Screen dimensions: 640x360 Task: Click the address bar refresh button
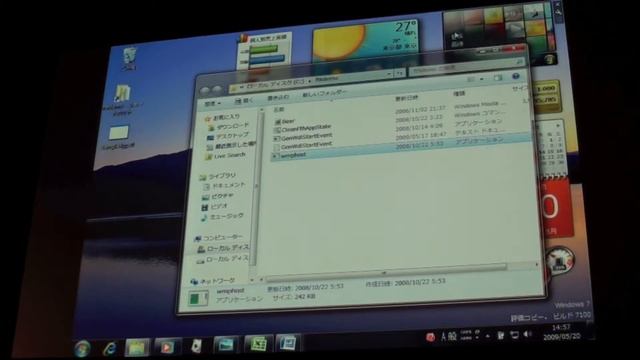[x=400, y=73]
